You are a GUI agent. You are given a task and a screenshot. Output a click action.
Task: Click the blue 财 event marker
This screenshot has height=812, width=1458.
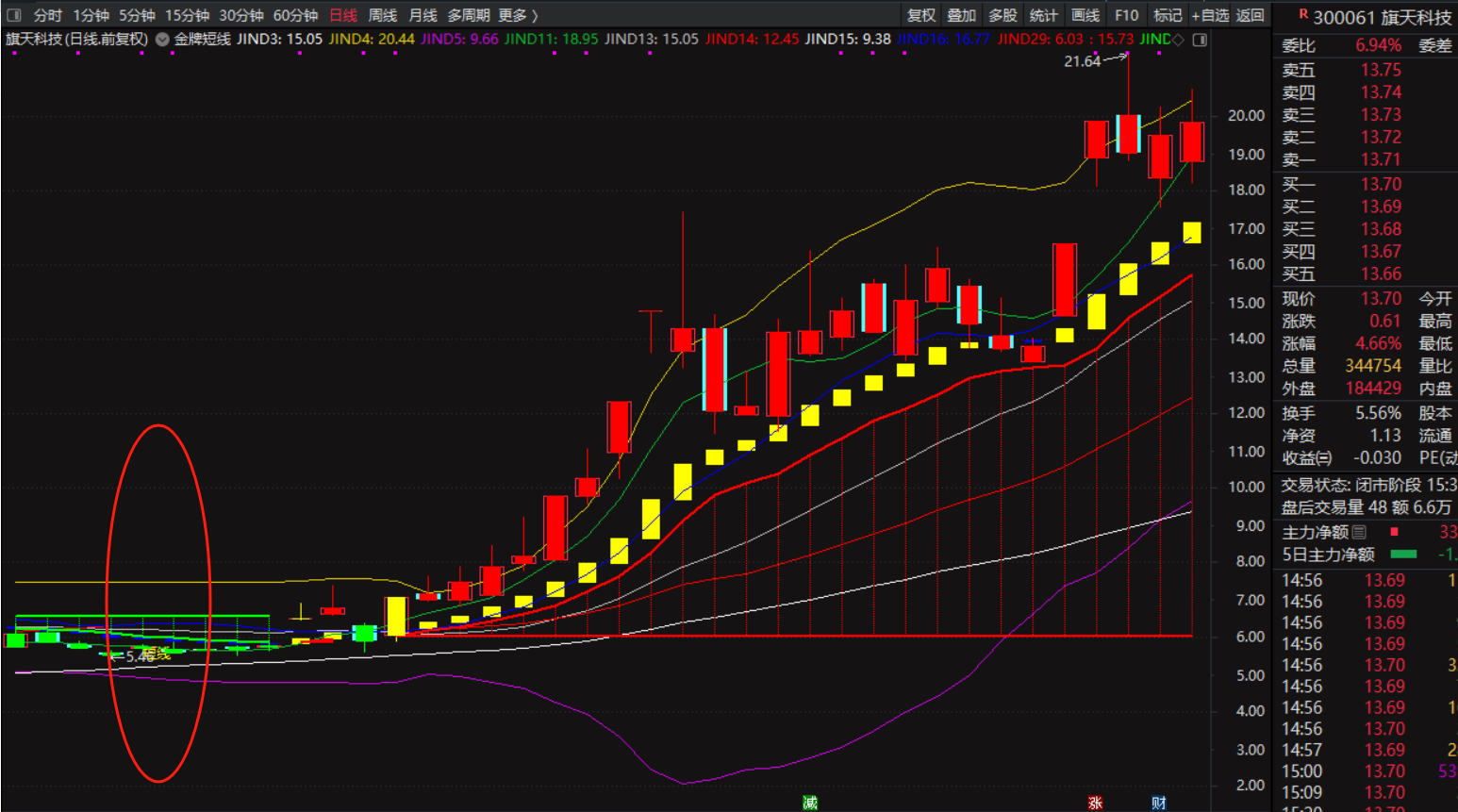1159,803
